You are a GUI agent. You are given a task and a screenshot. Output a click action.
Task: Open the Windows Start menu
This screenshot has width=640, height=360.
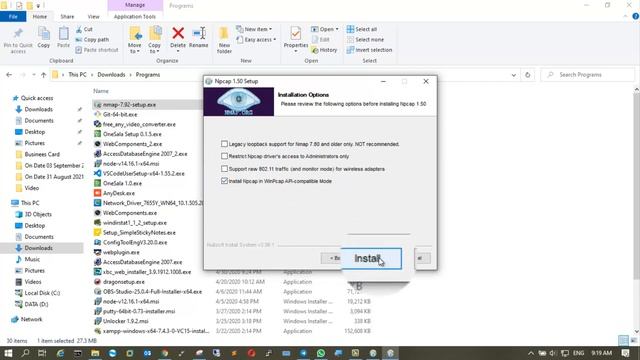pyautogui.click(x=8, y=353)
